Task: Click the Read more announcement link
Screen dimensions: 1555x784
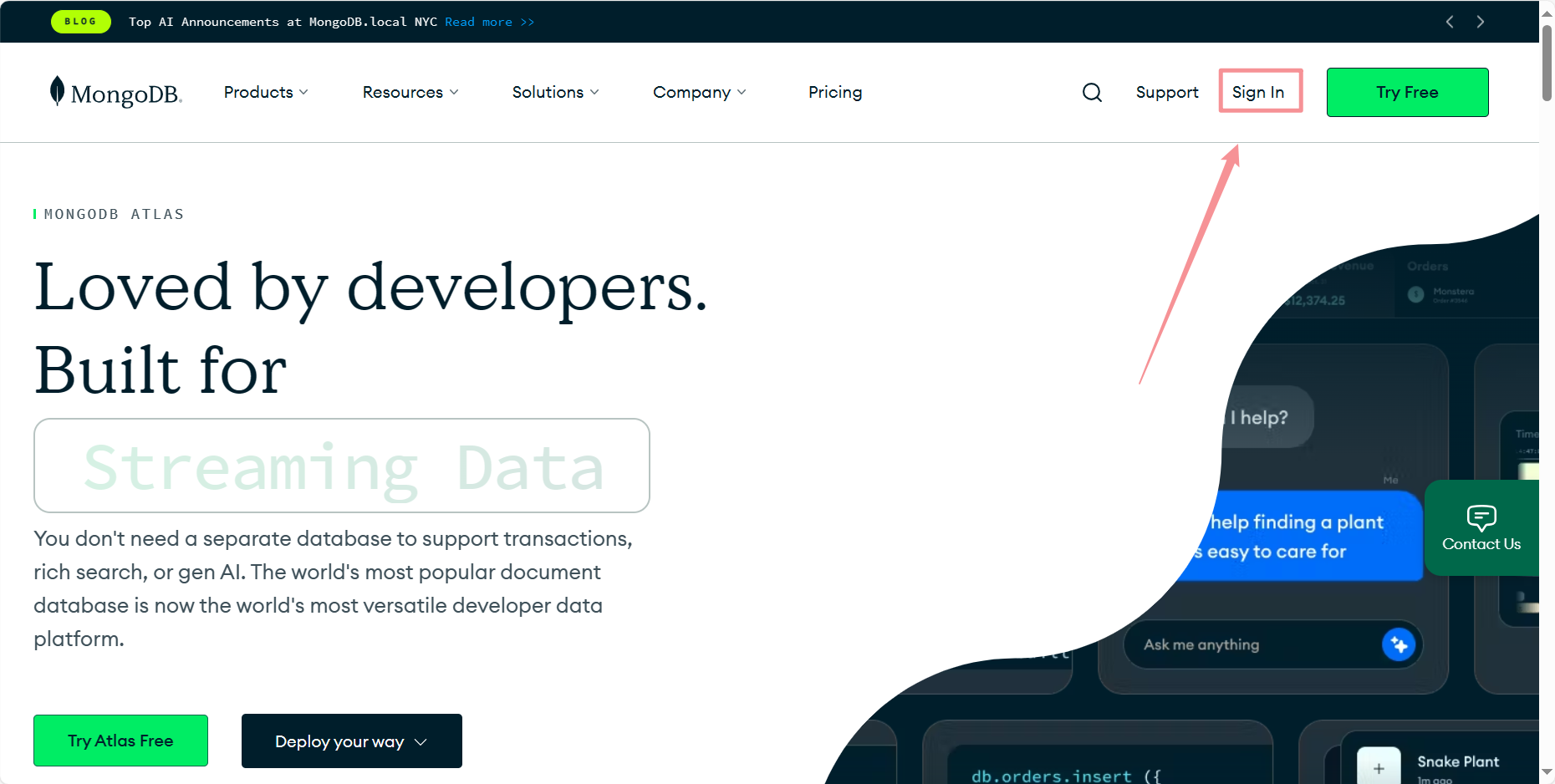Action: pyautogui.click(x=489, y=22)
